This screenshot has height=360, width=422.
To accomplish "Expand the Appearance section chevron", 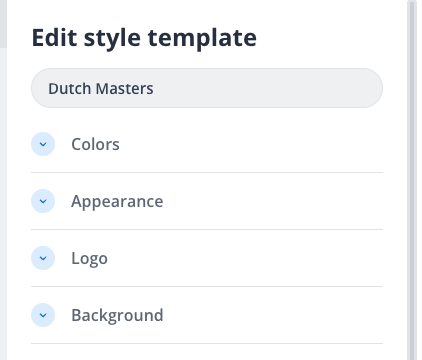I will [x=43, y=201].
